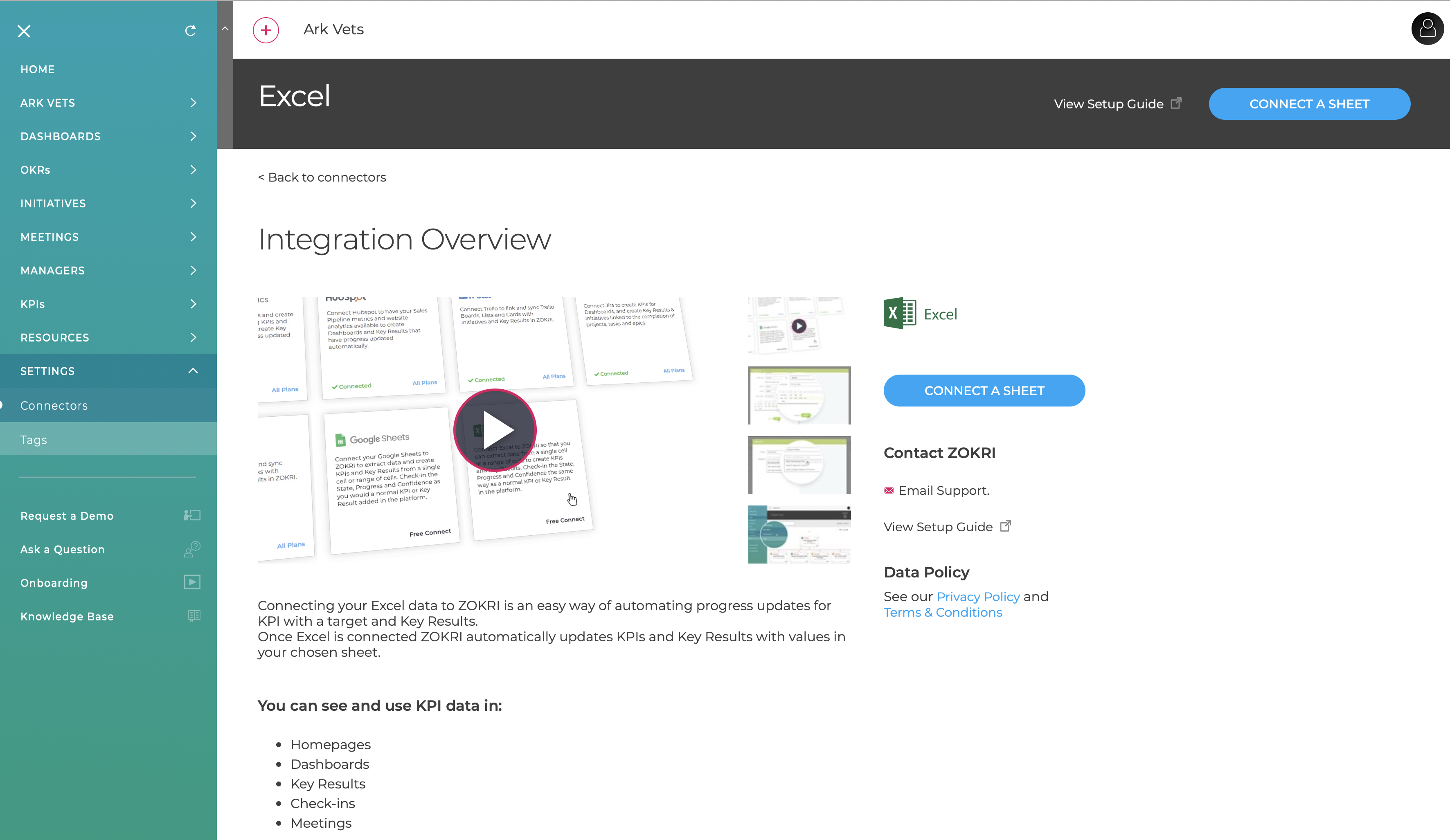The image size is (1450, 840).
Task: Click Ask a Question link
Action: tap(62, 549)
